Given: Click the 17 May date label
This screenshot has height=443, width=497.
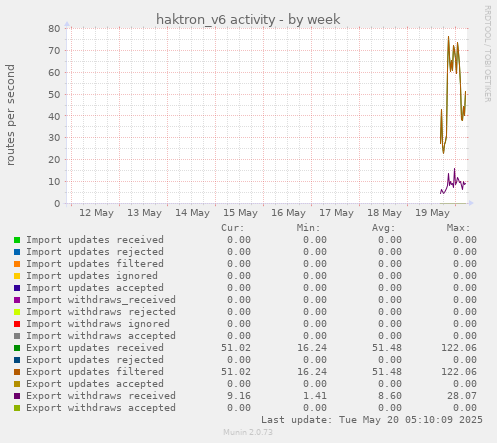Looking at the screenshot, I should (x=336, y=213).
